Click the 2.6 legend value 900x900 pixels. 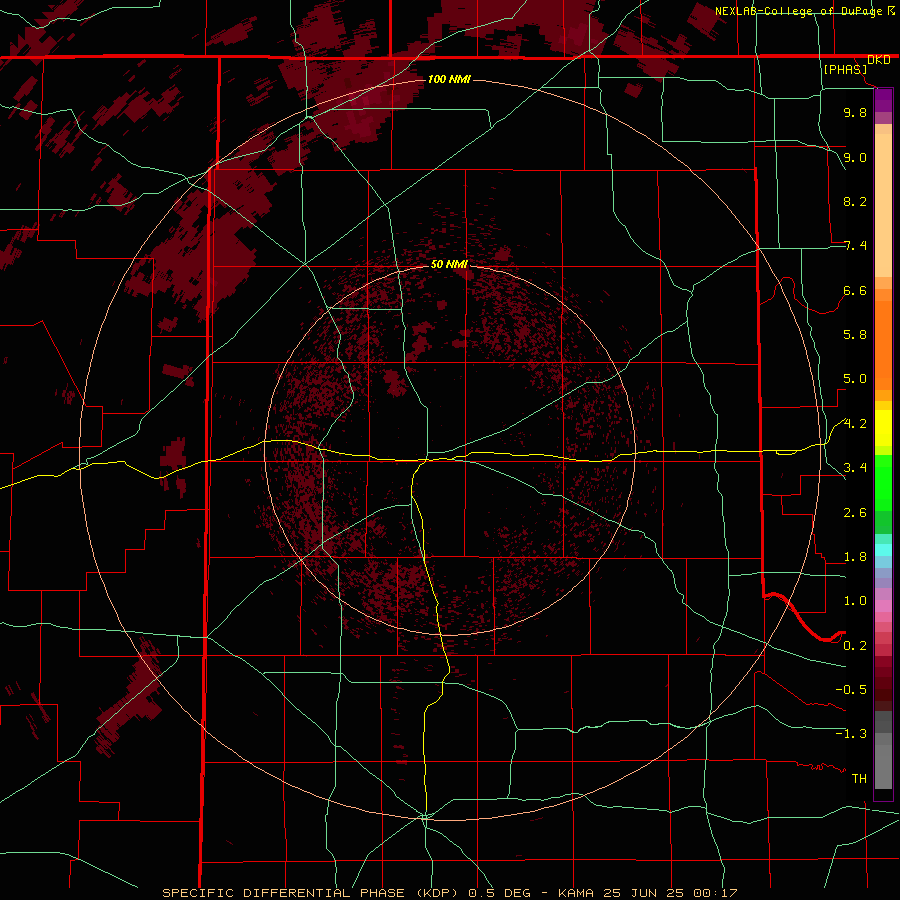pyautogui.click(x=855, y=513)
